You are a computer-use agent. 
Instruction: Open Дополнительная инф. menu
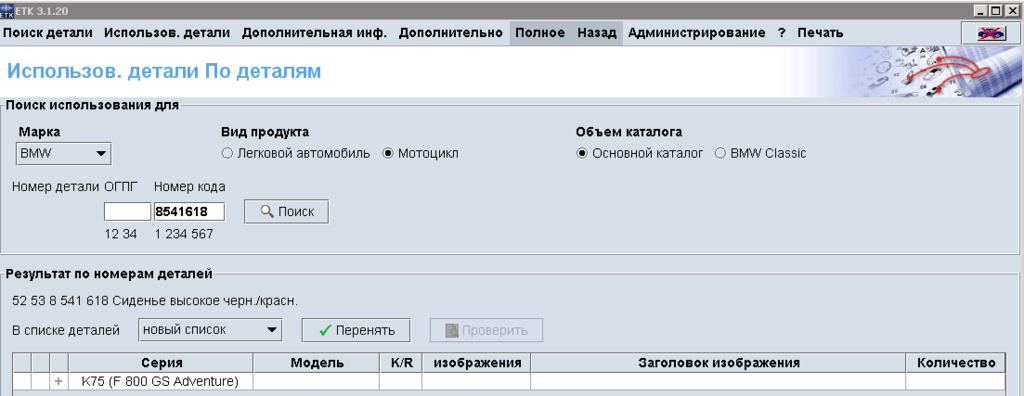(x=314, y=33)
